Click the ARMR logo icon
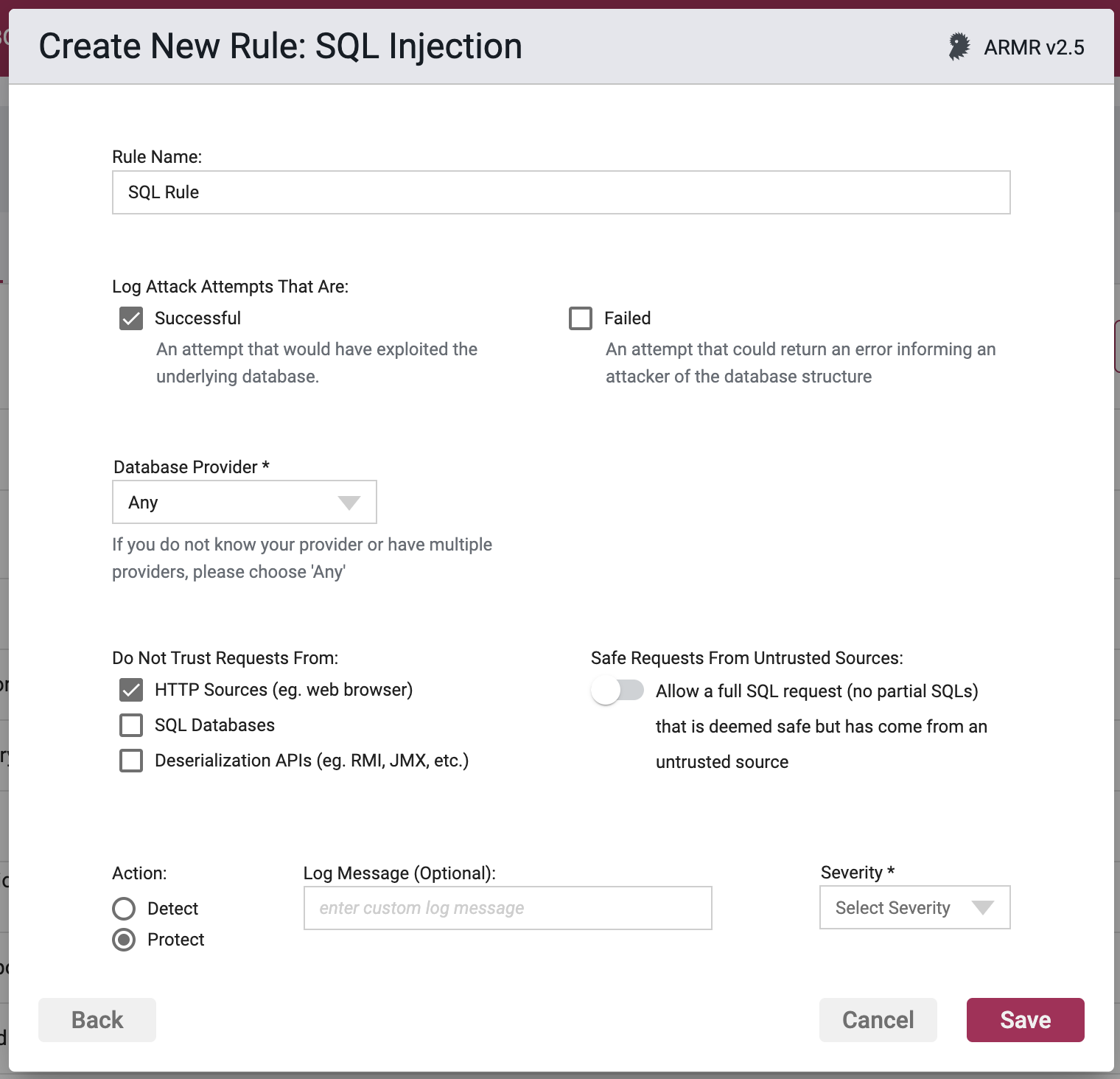Image resolution: width=1120 pixels, height=1079 pixels. coord(959,46)
